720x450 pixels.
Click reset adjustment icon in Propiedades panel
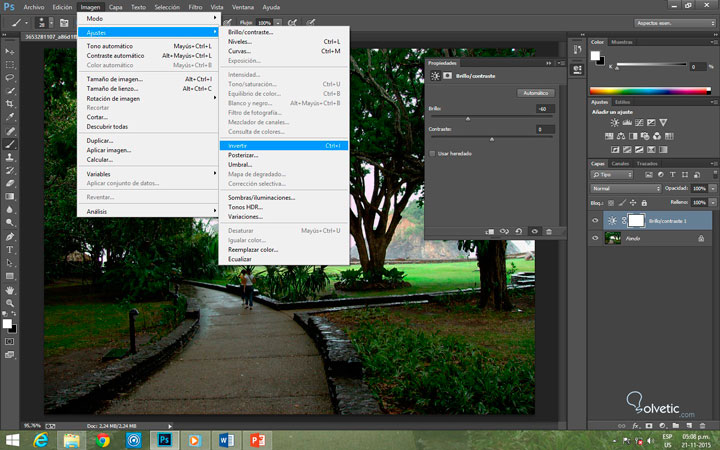tap(519, 231)
